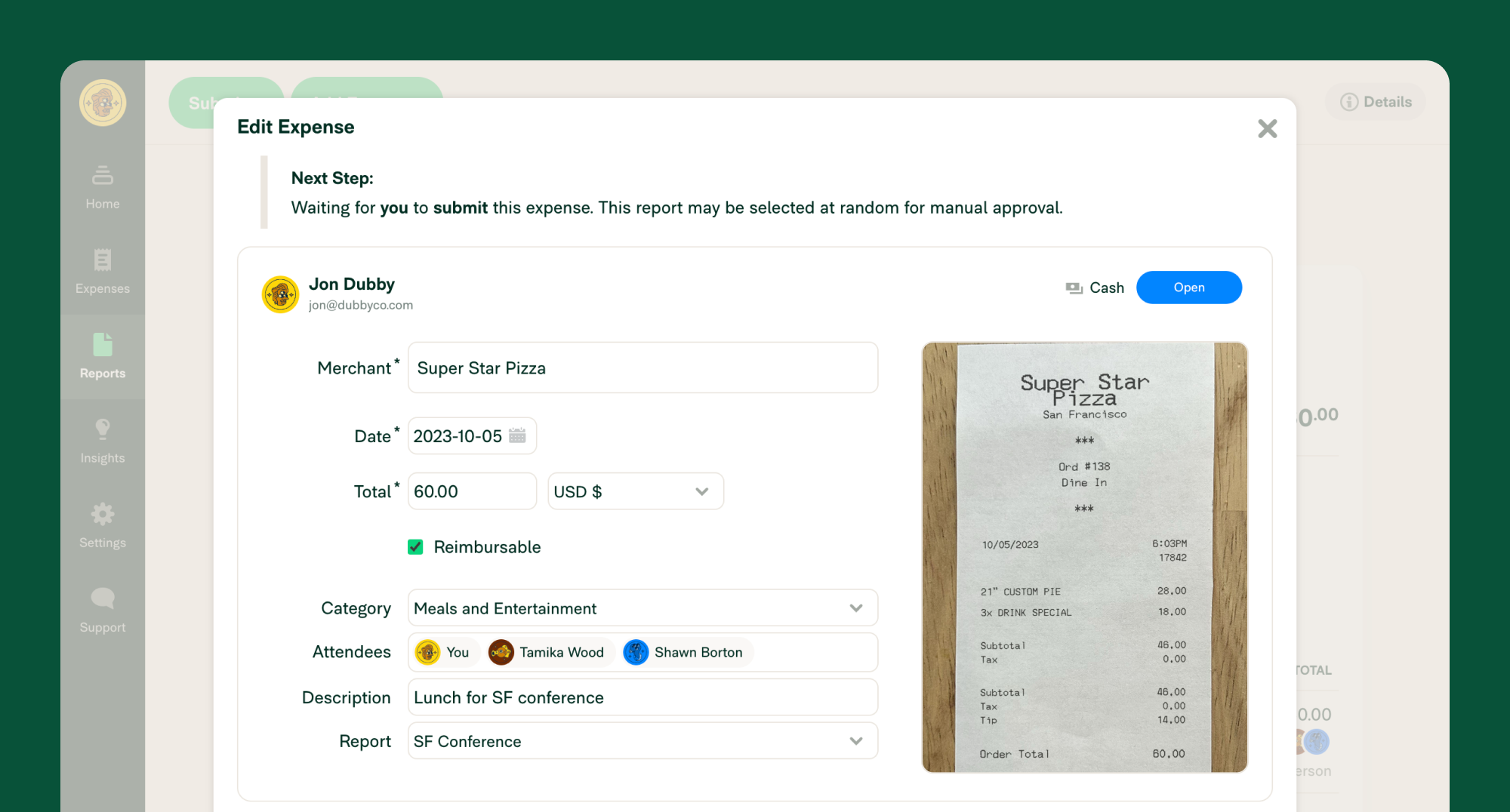Click the Attendees field label

352,652
